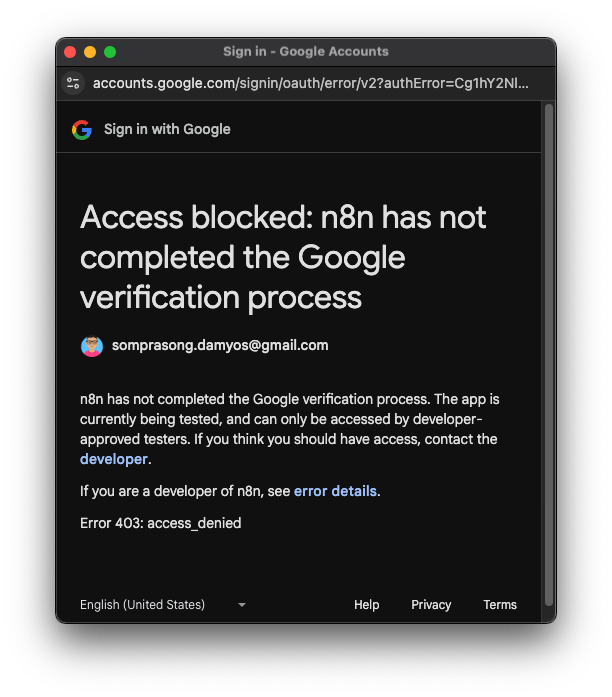Image resolution: width=612 pixels, height=697 pixels.
Task: Maximize window with the green button
Action: coord(110,52)
